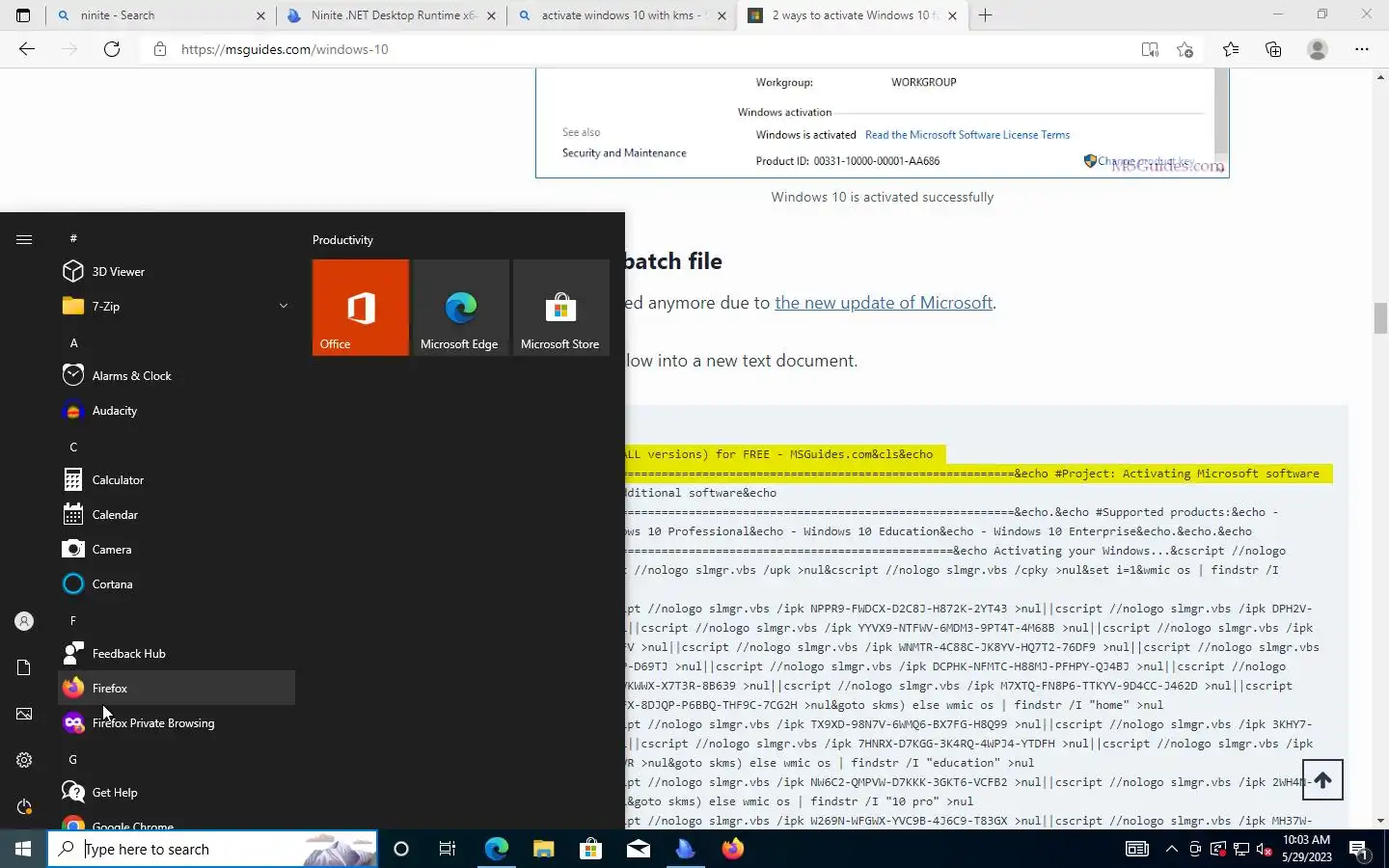Image resolution: width=1389 pixels, height=868 pixels.
Task: Launch Alarms & Clock app
Action: point(177,376)
